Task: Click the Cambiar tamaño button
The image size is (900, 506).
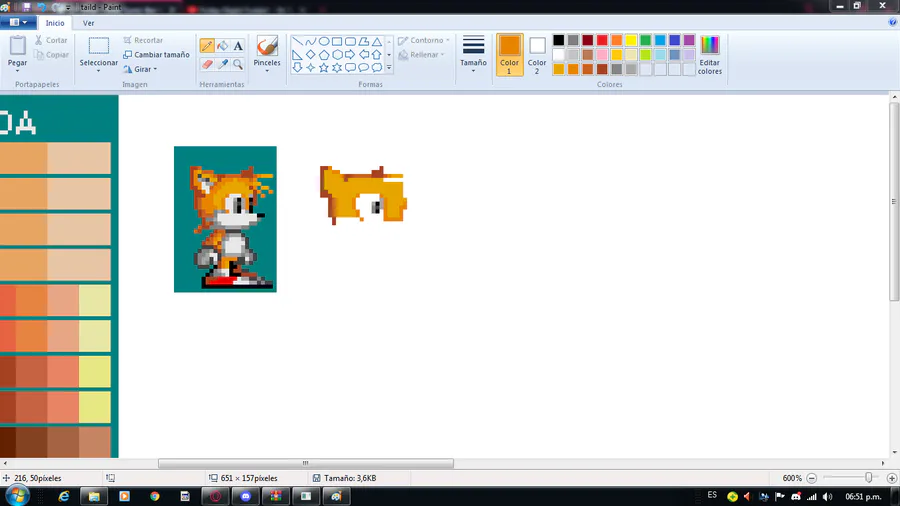Action: 156,55
